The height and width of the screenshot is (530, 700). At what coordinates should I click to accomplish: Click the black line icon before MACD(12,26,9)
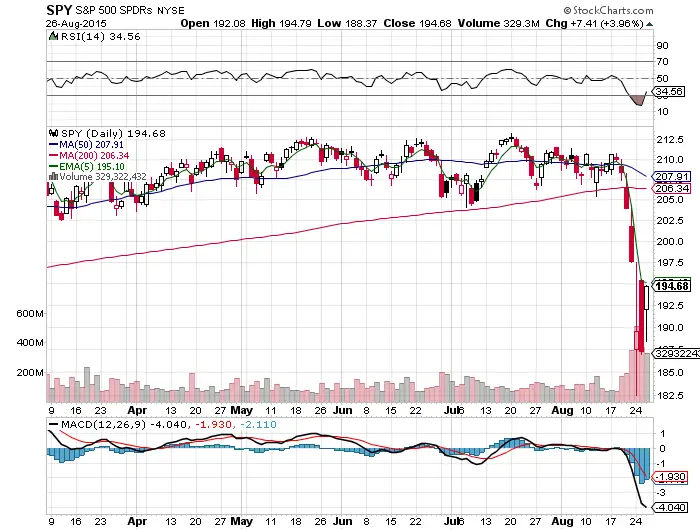click(54, 424)
